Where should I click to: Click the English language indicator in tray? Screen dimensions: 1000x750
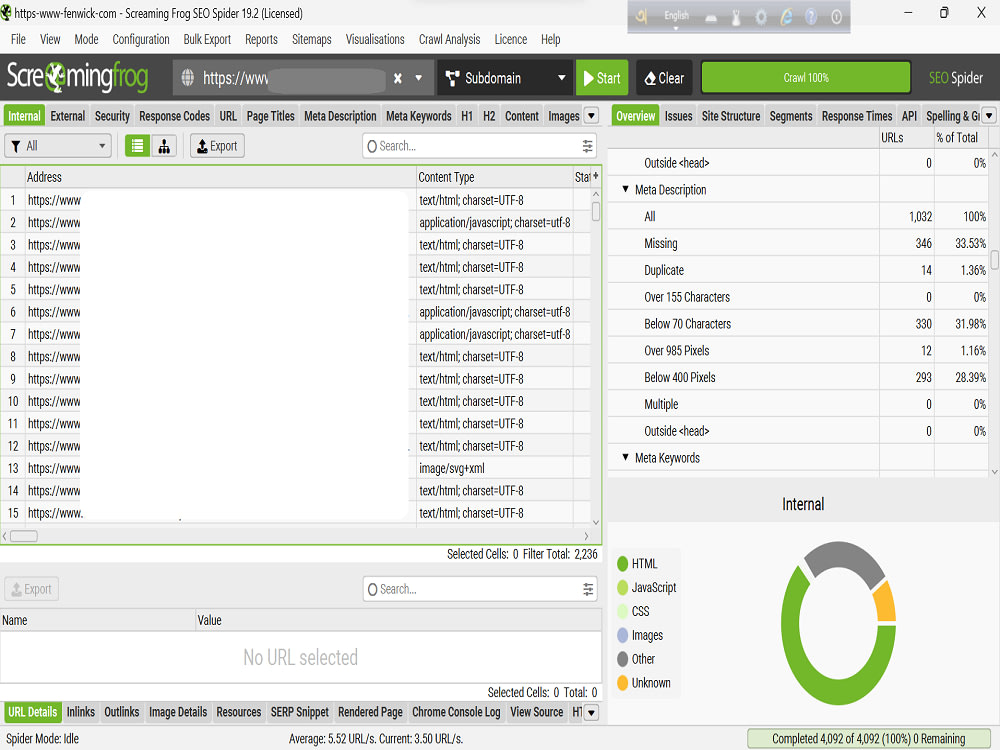pyautogui.click(x=676, y=15)
